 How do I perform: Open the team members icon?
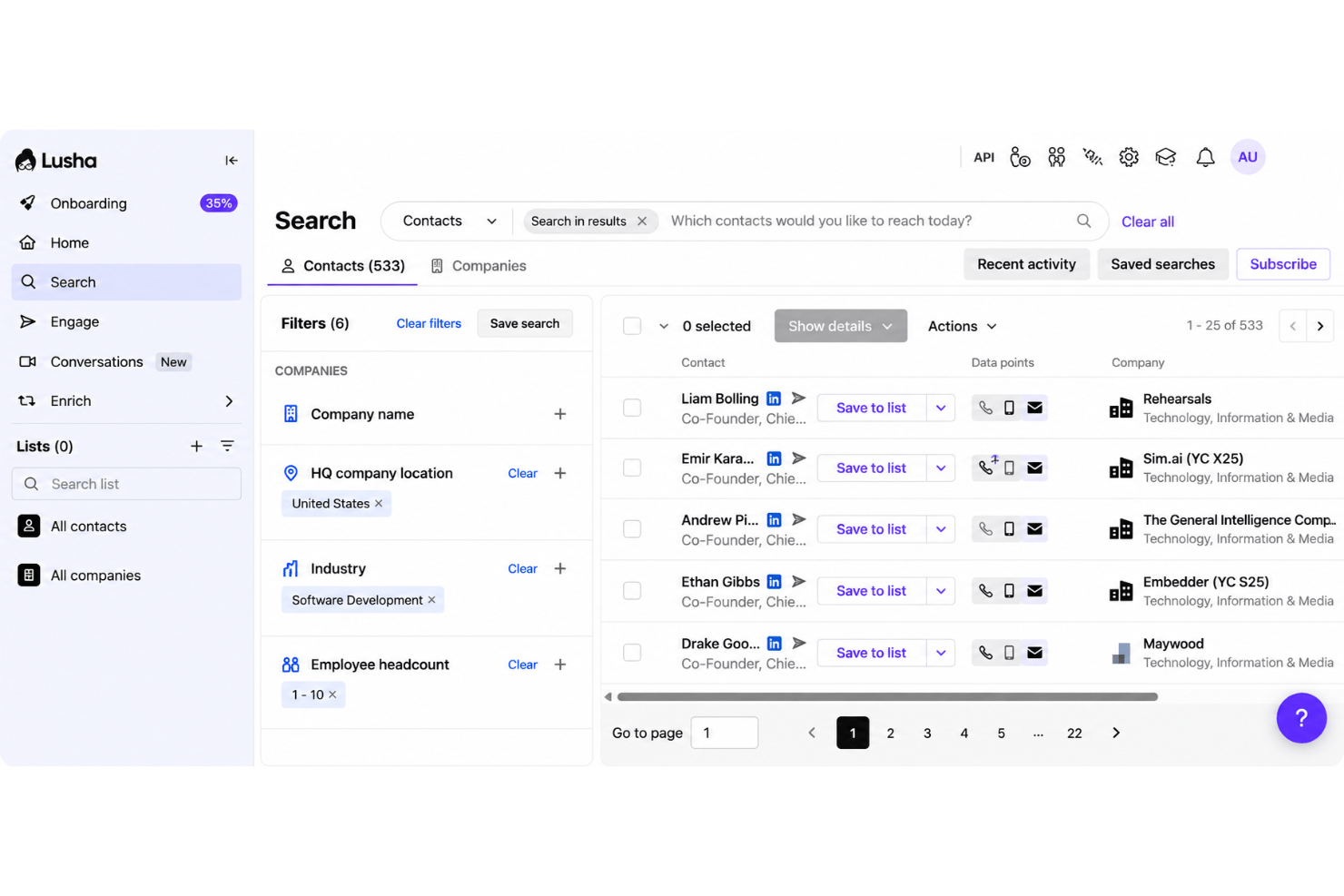1056,157
